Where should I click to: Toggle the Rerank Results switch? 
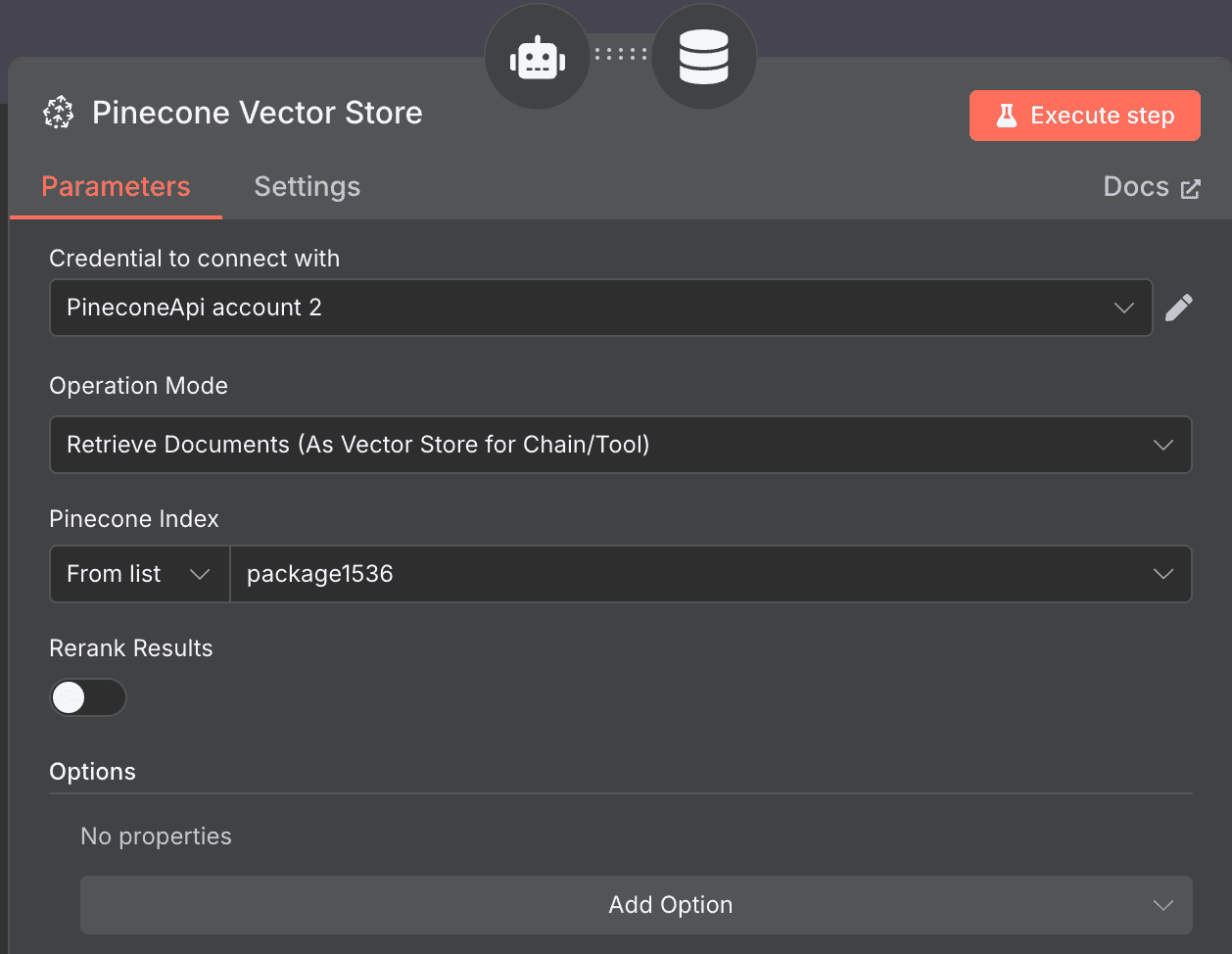(88, 697)
